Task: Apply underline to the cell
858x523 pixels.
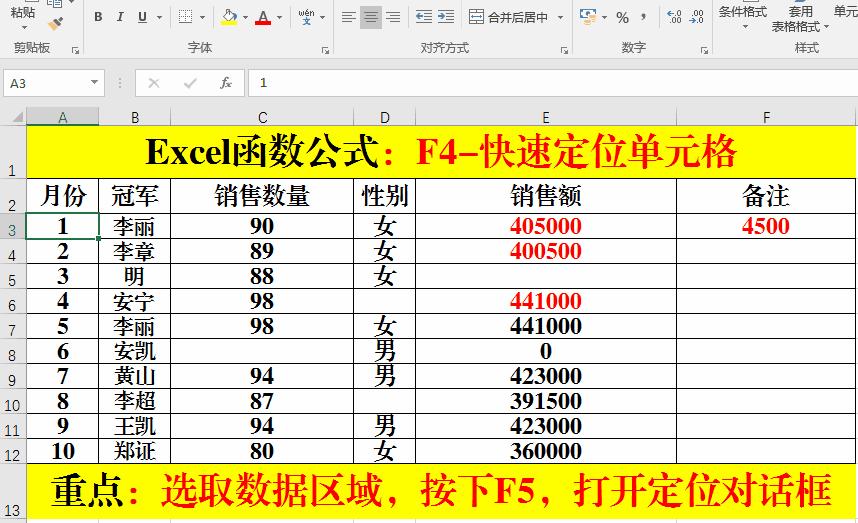Action: (x=142, y=17)
